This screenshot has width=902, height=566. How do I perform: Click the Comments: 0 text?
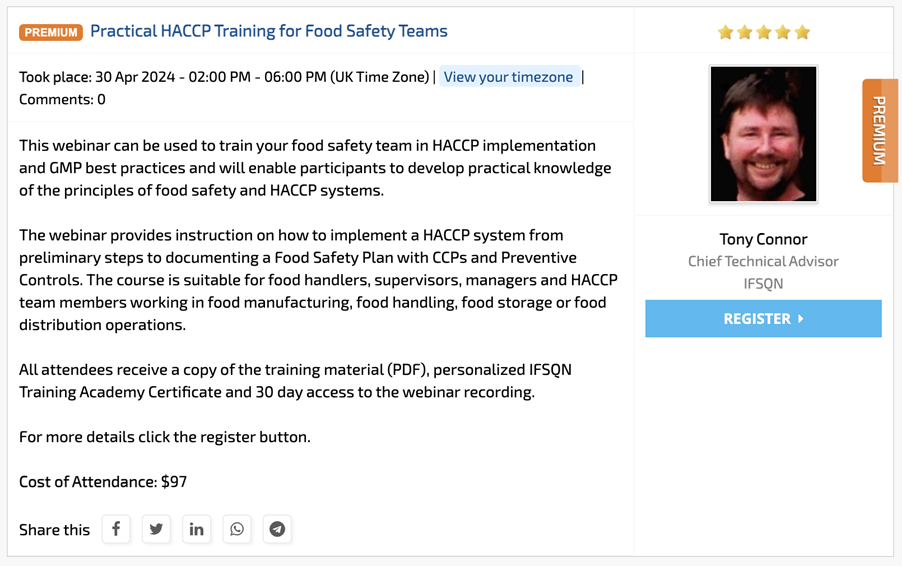coord(62,100)
